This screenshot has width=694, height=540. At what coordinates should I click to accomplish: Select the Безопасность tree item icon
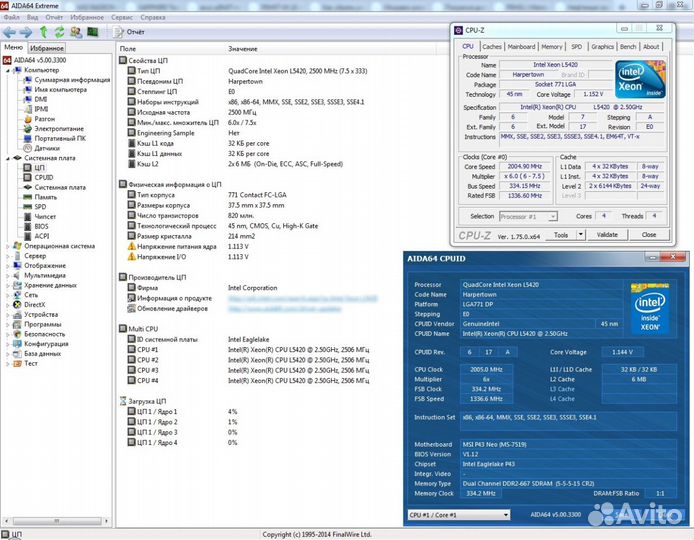coord(17,334)
